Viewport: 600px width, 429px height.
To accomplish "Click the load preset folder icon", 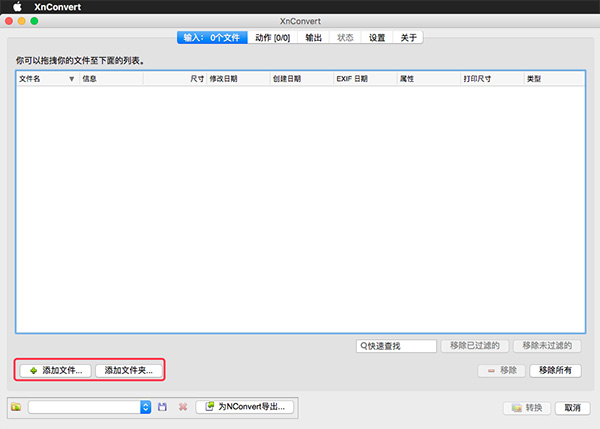I will (x=16, y=407).
